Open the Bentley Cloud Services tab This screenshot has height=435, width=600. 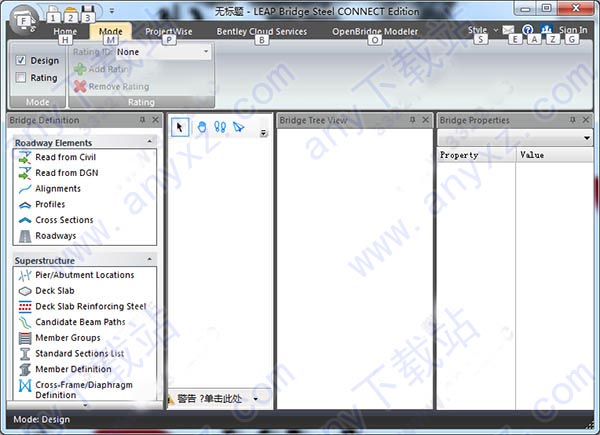262,31
